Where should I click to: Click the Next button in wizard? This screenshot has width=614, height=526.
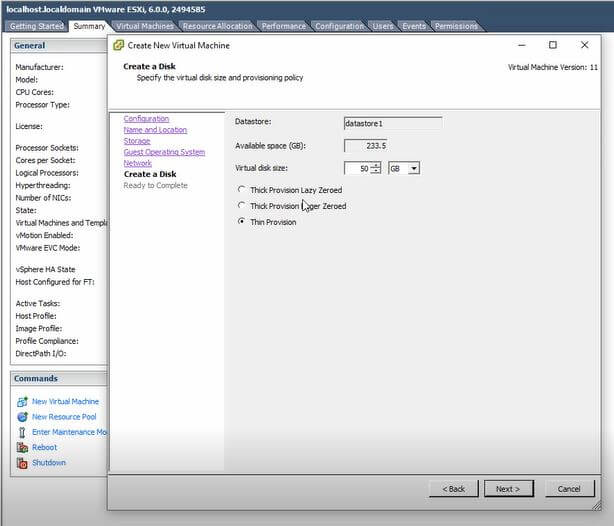coord(508,489)
